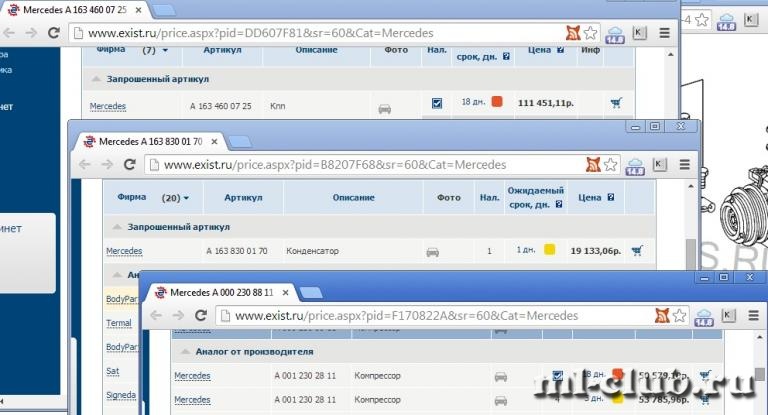Open new tab in the A 000 230 88 11 window

click(311, 293)
